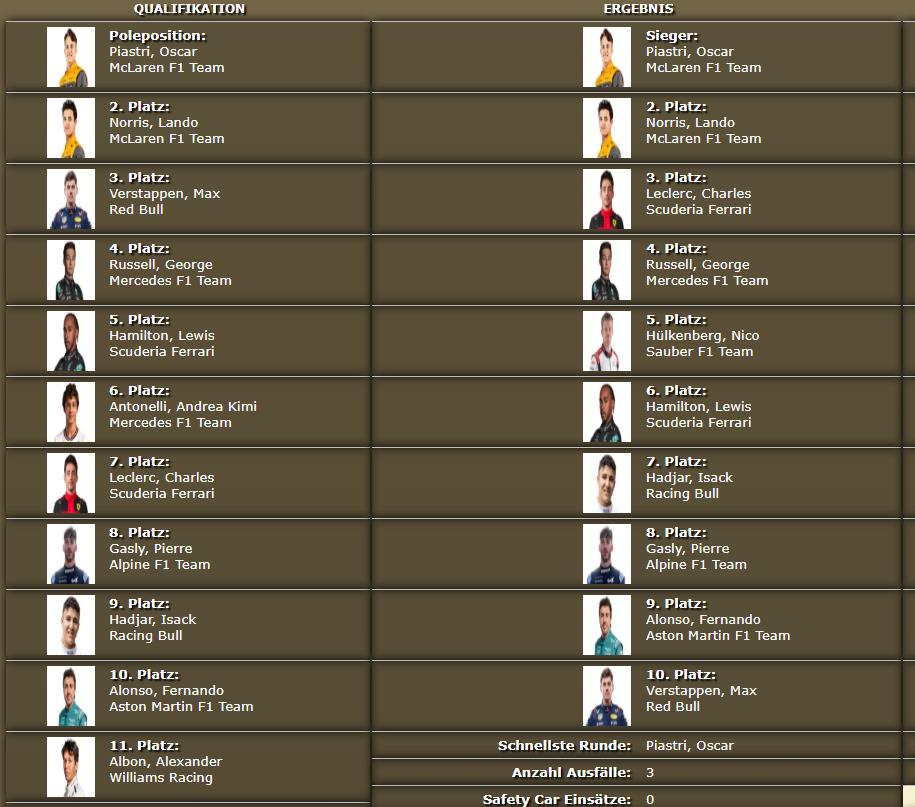The image size is (915, 807).
Task: Click 'Norris, Lando' in qualifying column
Action: [x=153, y=123]
